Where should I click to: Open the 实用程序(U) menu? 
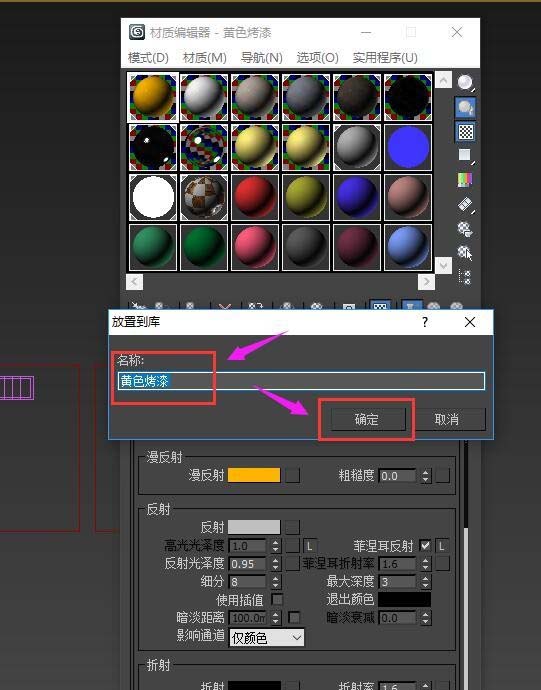point(385,58)
